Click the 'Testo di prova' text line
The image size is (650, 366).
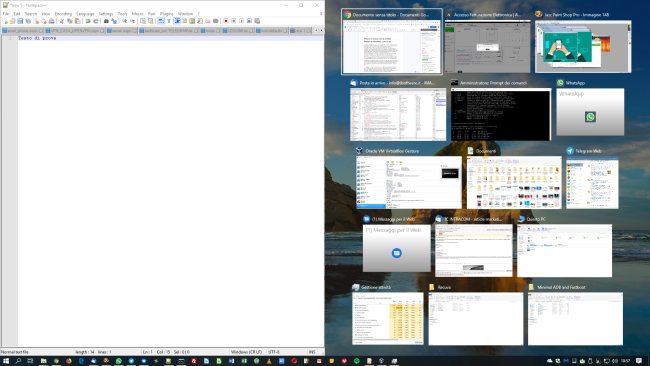click(x=37, y=38)
